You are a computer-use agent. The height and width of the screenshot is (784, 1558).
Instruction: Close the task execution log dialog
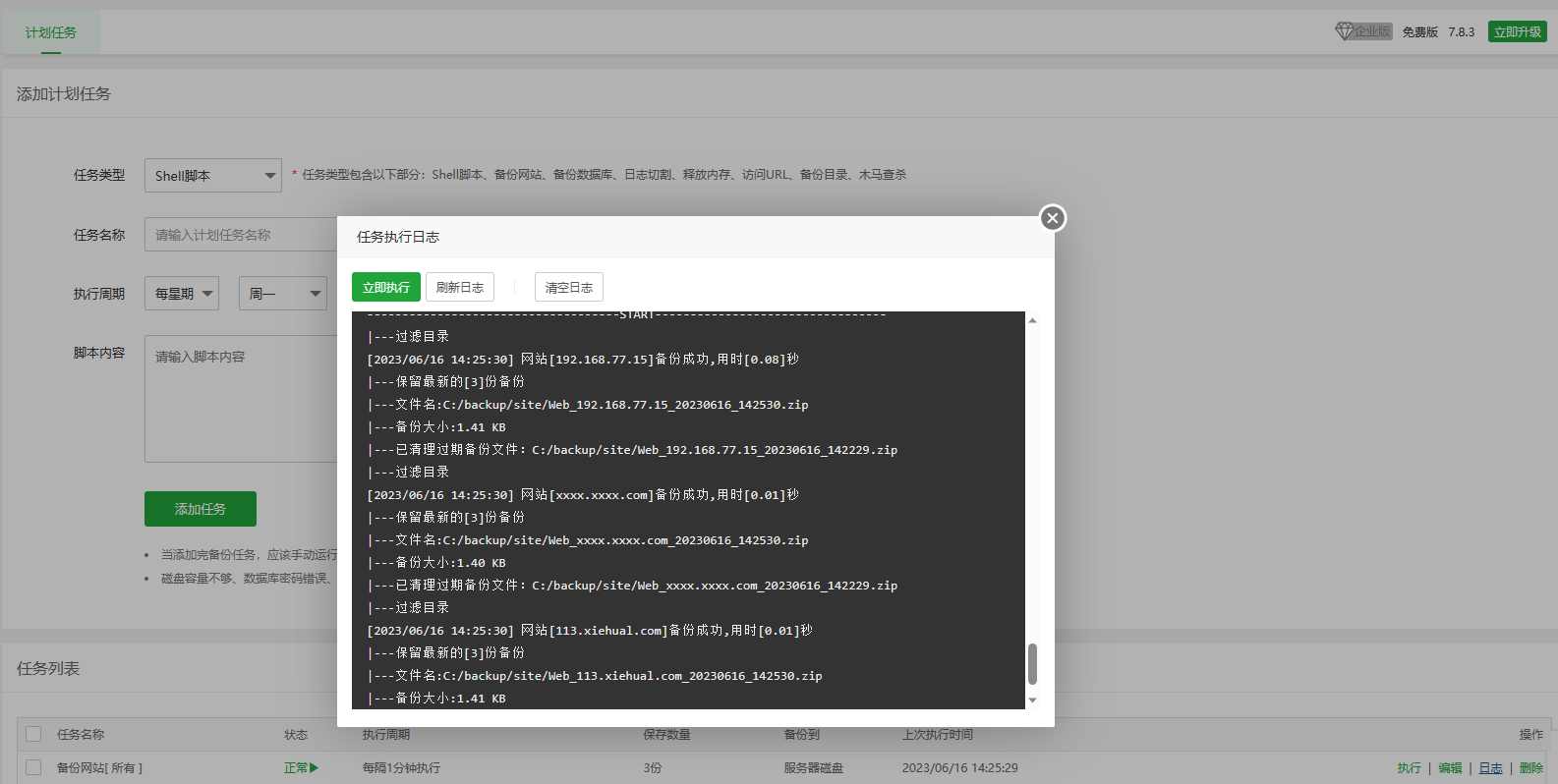1053,218
